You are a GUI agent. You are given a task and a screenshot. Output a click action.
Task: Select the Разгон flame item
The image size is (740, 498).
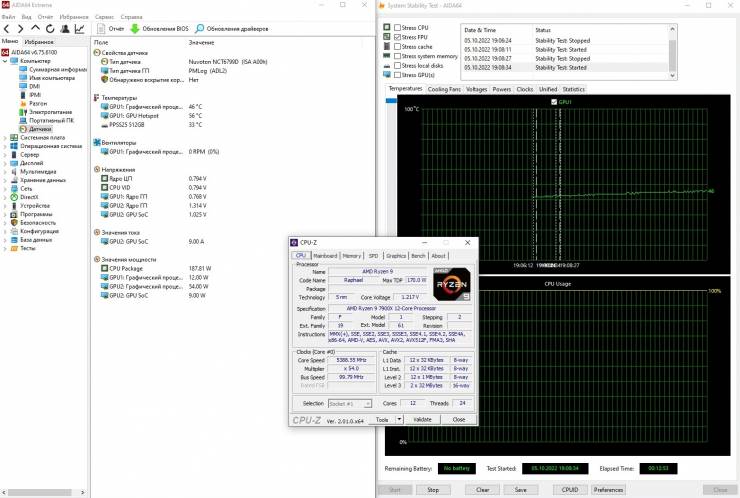34,103
